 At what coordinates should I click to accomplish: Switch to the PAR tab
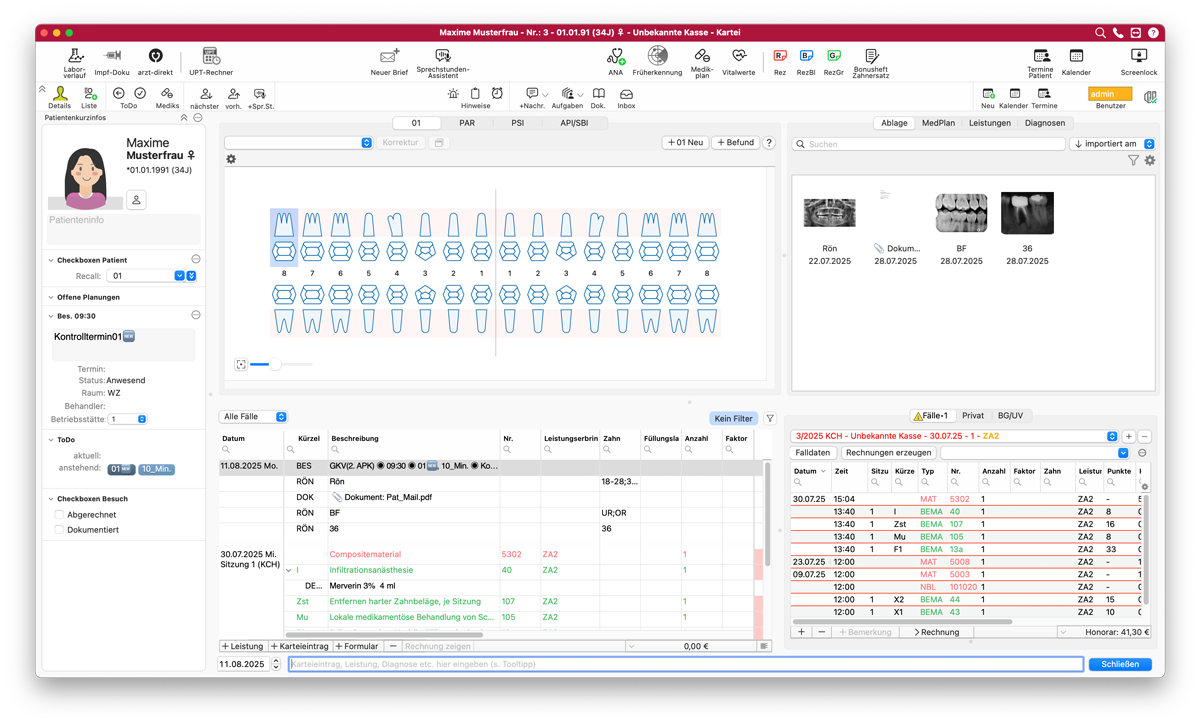pyautogui.click(x=467, y=123)
